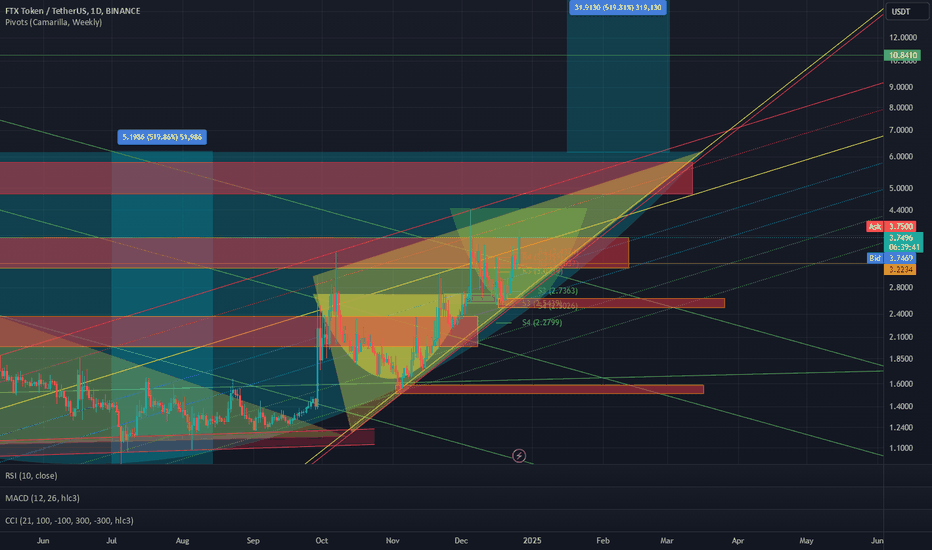Click the Jul label on the time axis
932x550 pixels.
(x=111, y=540)
